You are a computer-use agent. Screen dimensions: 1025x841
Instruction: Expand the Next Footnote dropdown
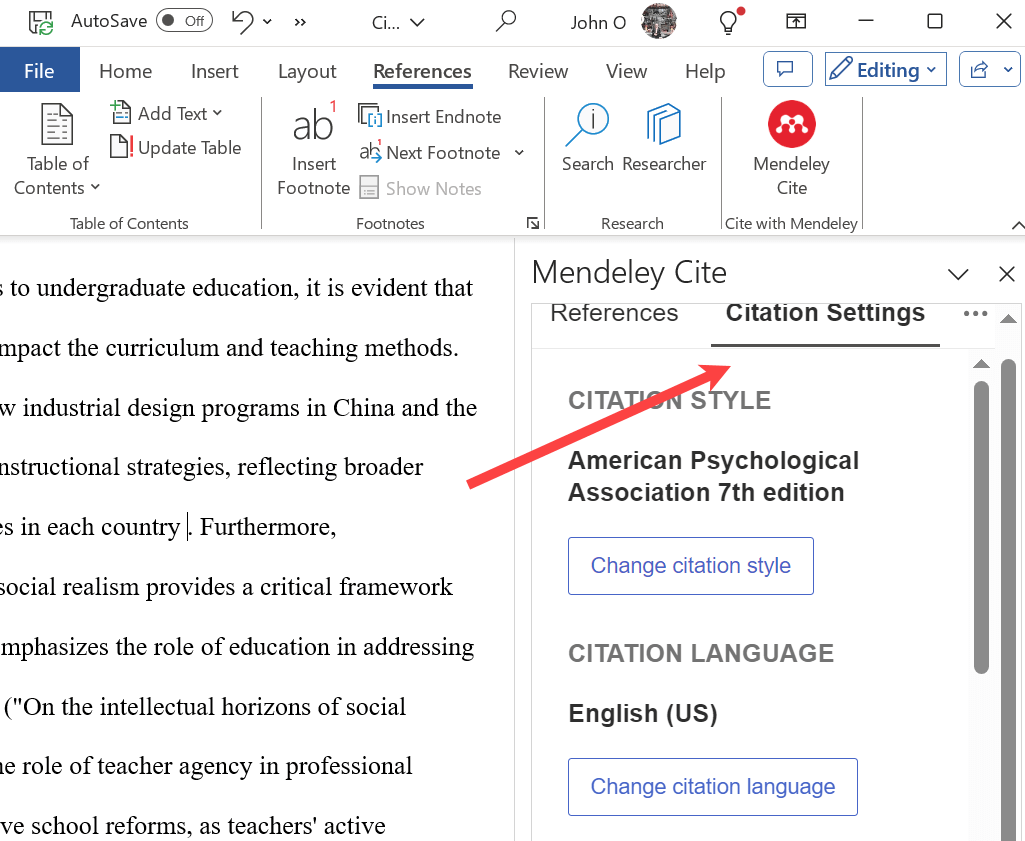tap(518, 153)
